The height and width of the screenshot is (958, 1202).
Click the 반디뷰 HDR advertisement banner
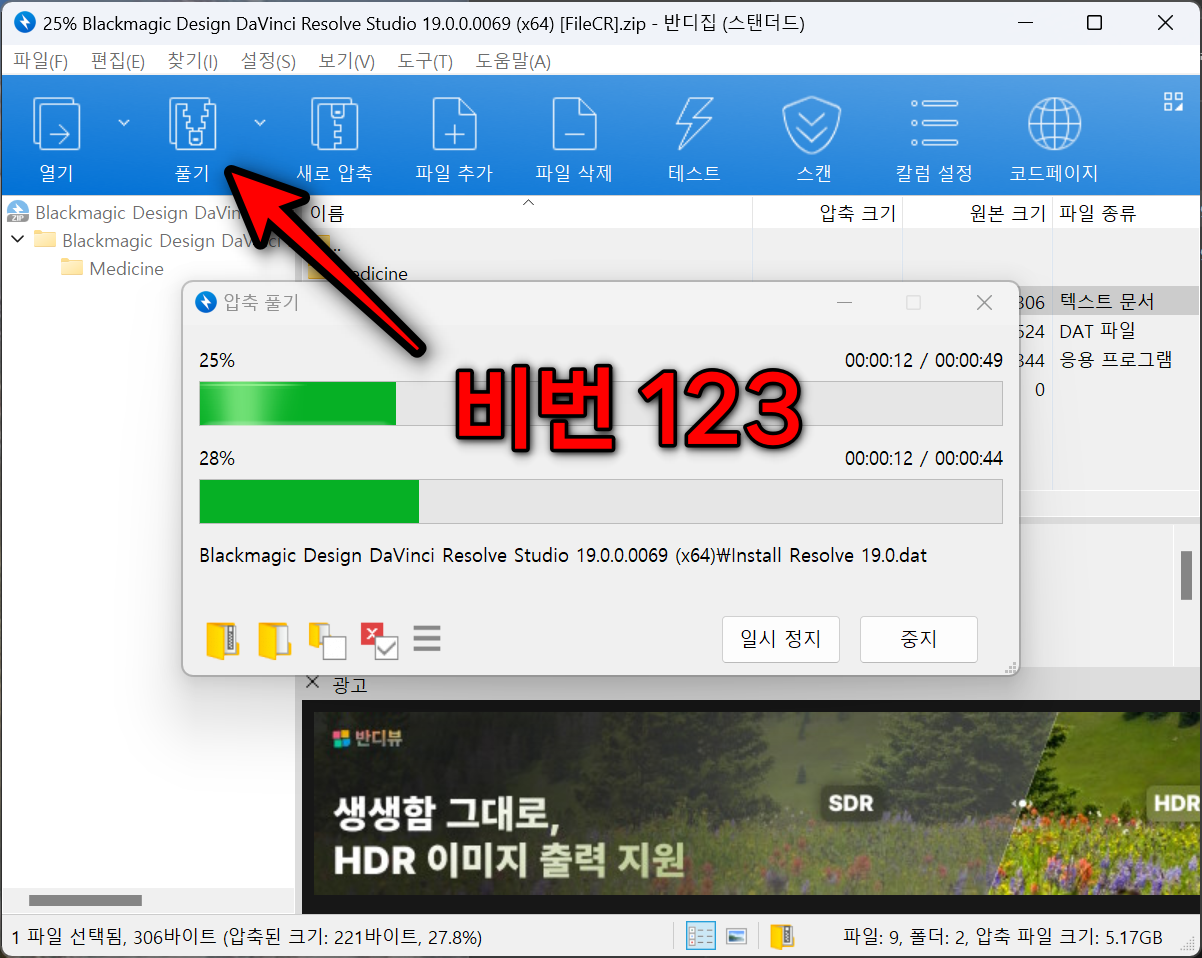(757, 802)
